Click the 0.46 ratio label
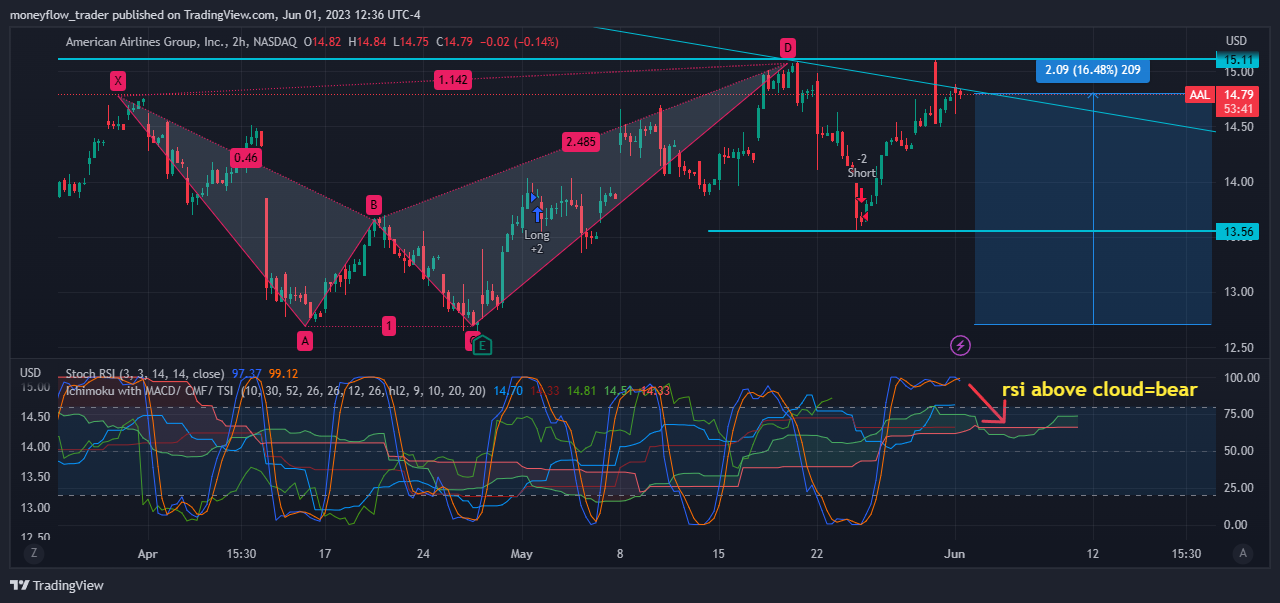The image size is (1280, 603). tap(245, 157)
